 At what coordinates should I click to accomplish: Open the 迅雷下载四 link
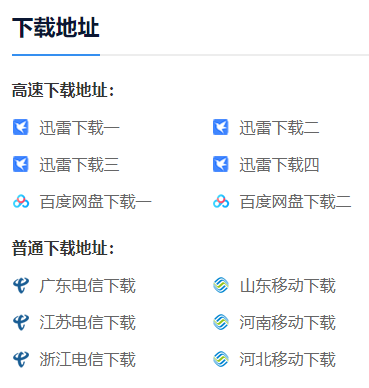(x=279, y=165)
